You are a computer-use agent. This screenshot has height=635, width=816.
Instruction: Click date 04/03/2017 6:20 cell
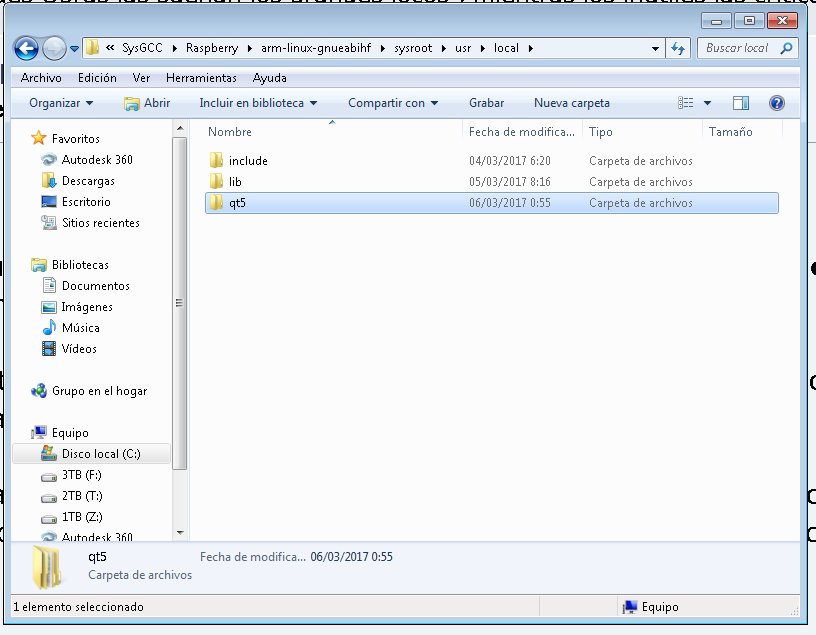[x=509, y=160]
